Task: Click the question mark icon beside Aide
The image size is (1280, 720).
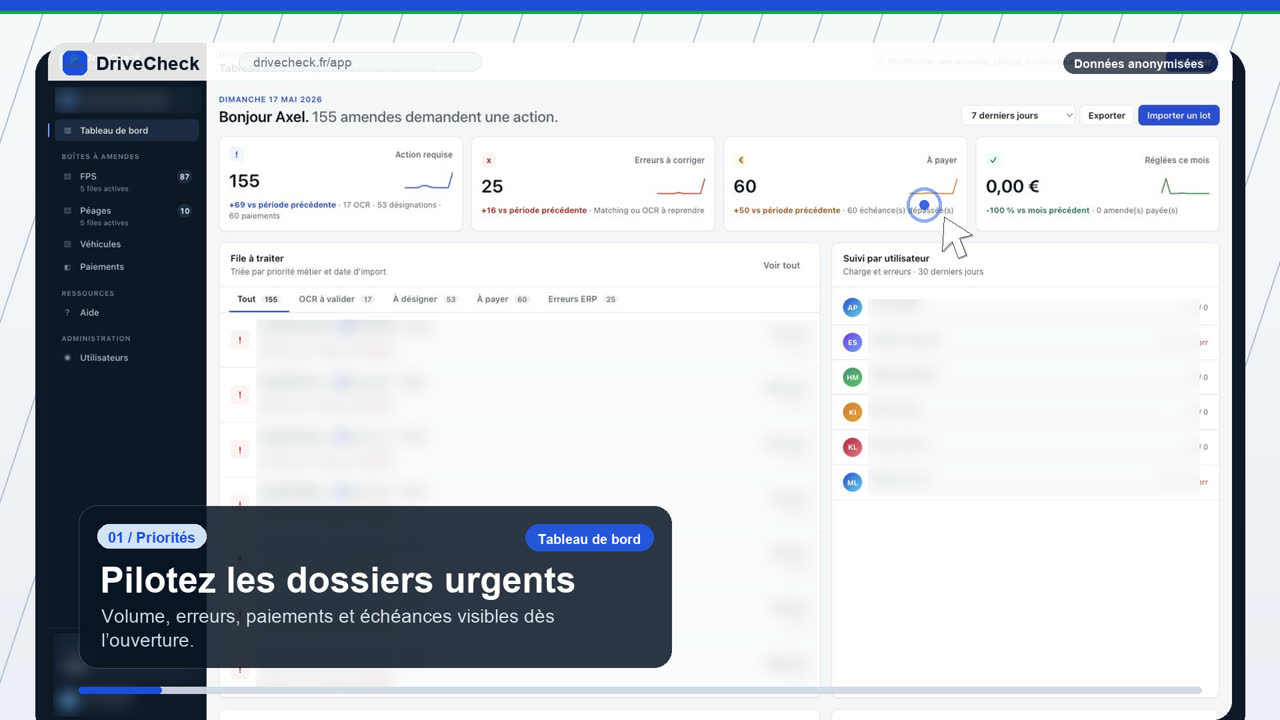Action: click(67, 313)
